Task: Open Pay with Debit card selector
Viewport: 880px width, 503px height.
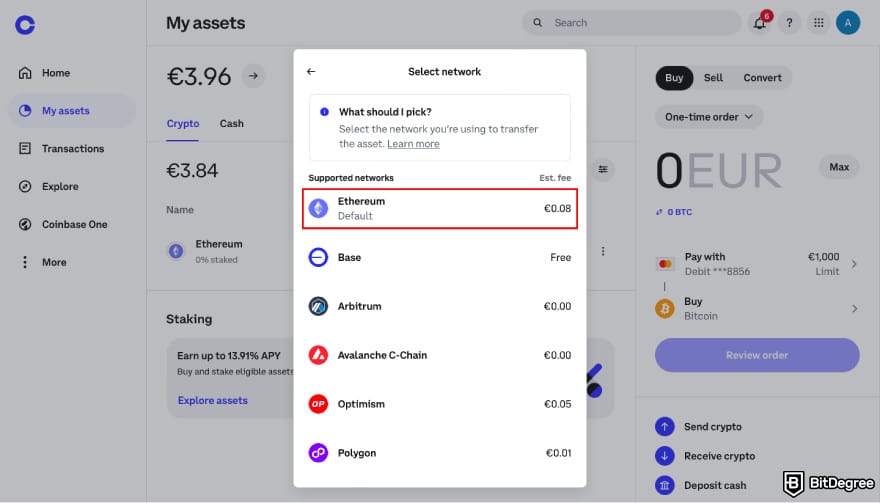Action: tap(757, 264)
